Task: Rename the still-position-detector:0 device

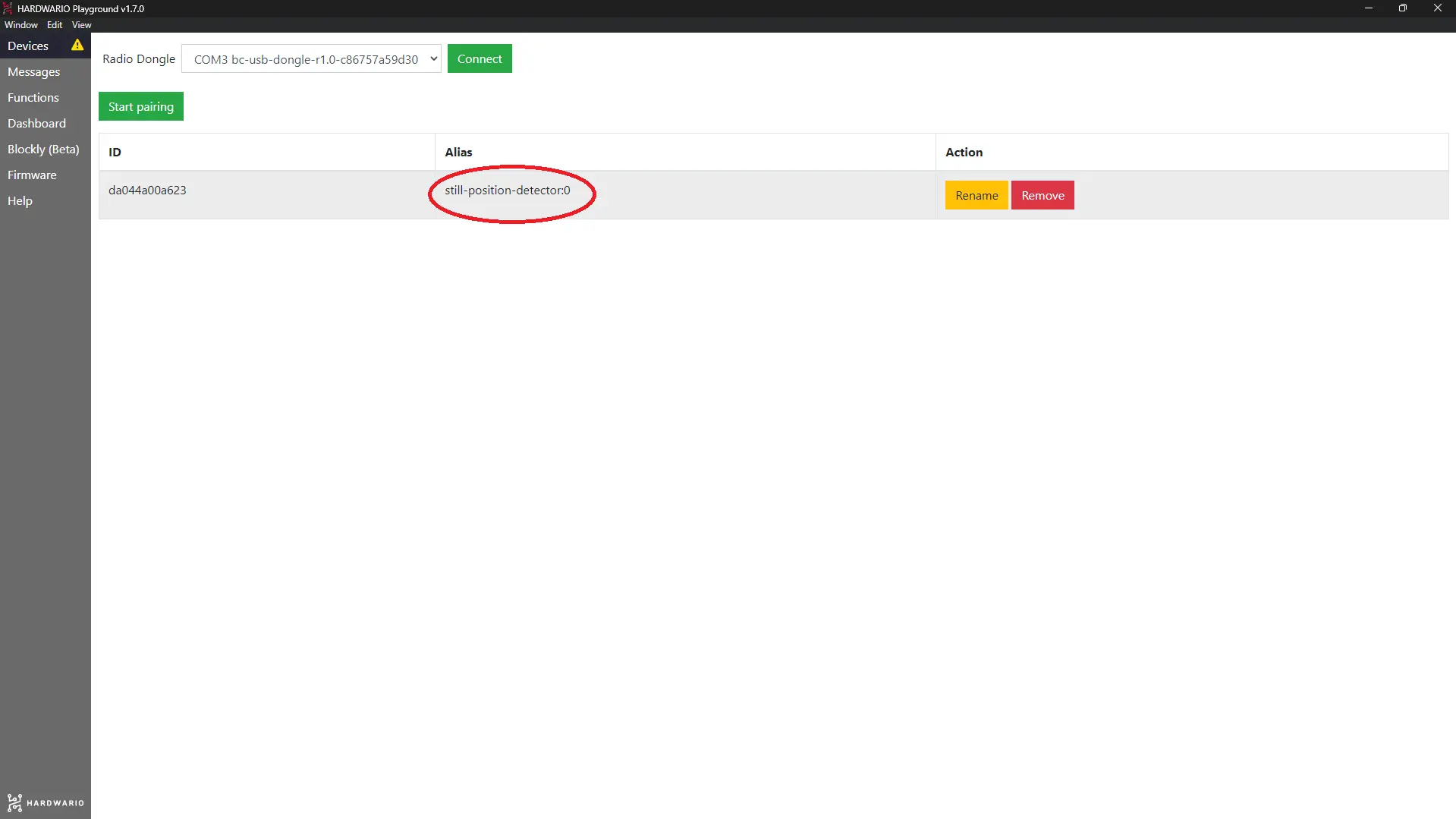Action: (x=976, y=195)
